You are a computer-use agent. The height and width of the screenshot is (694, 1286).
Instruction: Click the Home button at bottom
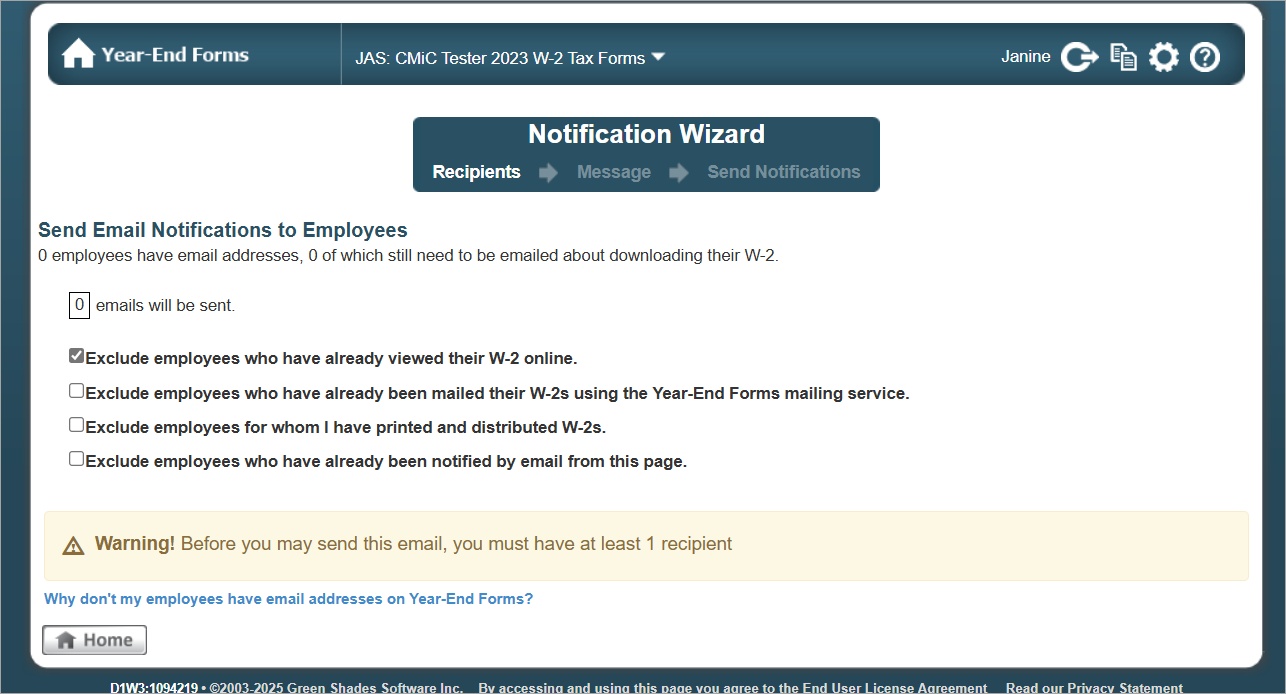click(95, 640)
